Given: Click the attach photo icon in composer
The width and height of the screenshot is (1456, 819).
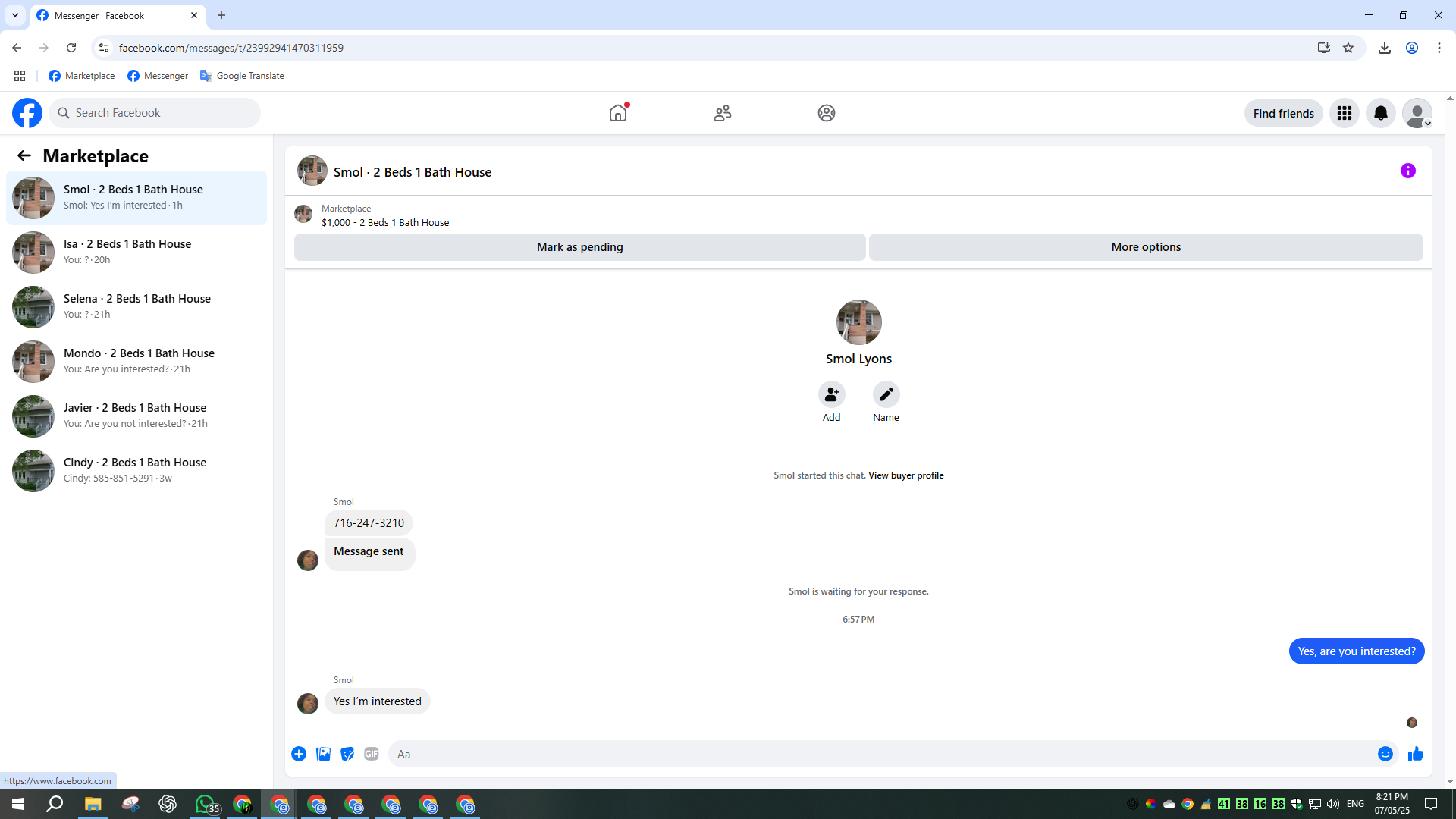Looking at the screenshot, I should coord(323,754).
